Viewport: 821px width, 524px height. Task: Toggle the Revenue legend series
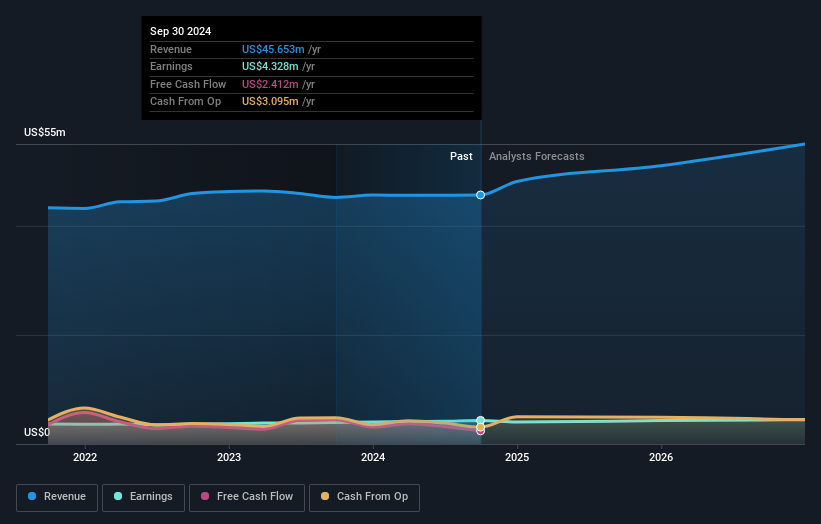(57, 497)
